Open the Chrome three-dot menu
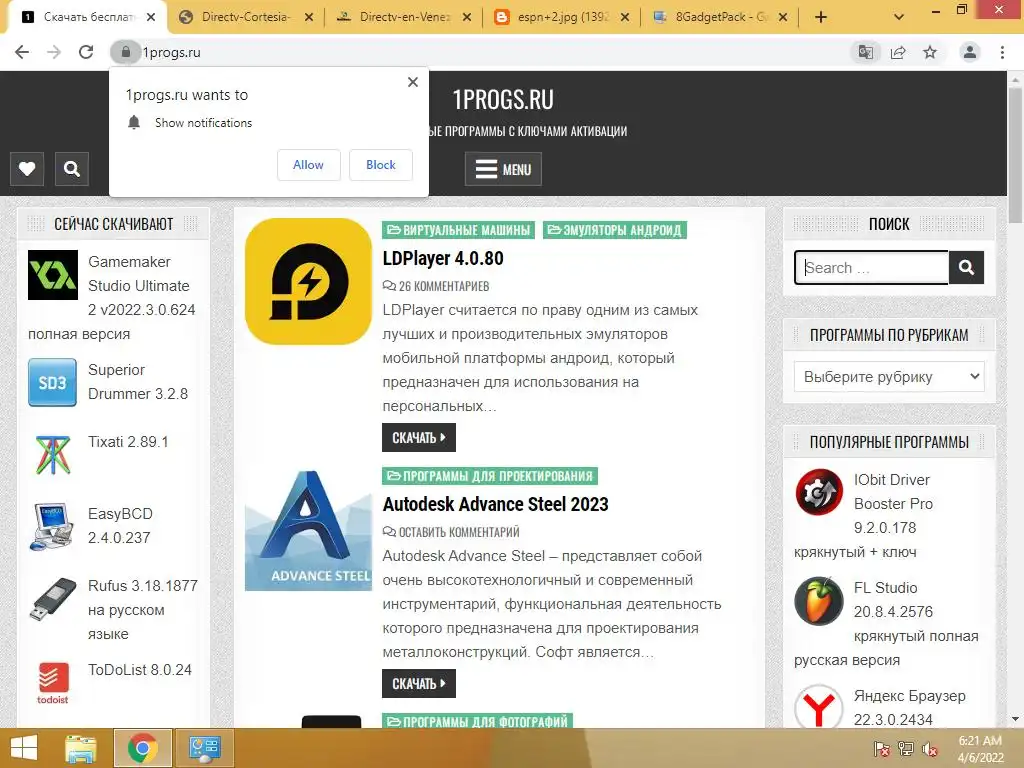This screenshot has height=768, width=1024. 1002,52
